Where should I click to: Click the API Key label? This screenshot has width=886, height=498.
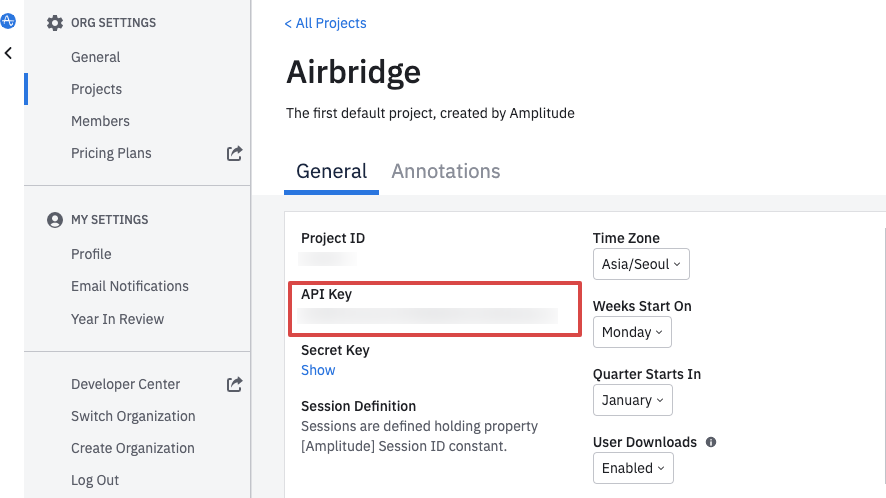327,295
